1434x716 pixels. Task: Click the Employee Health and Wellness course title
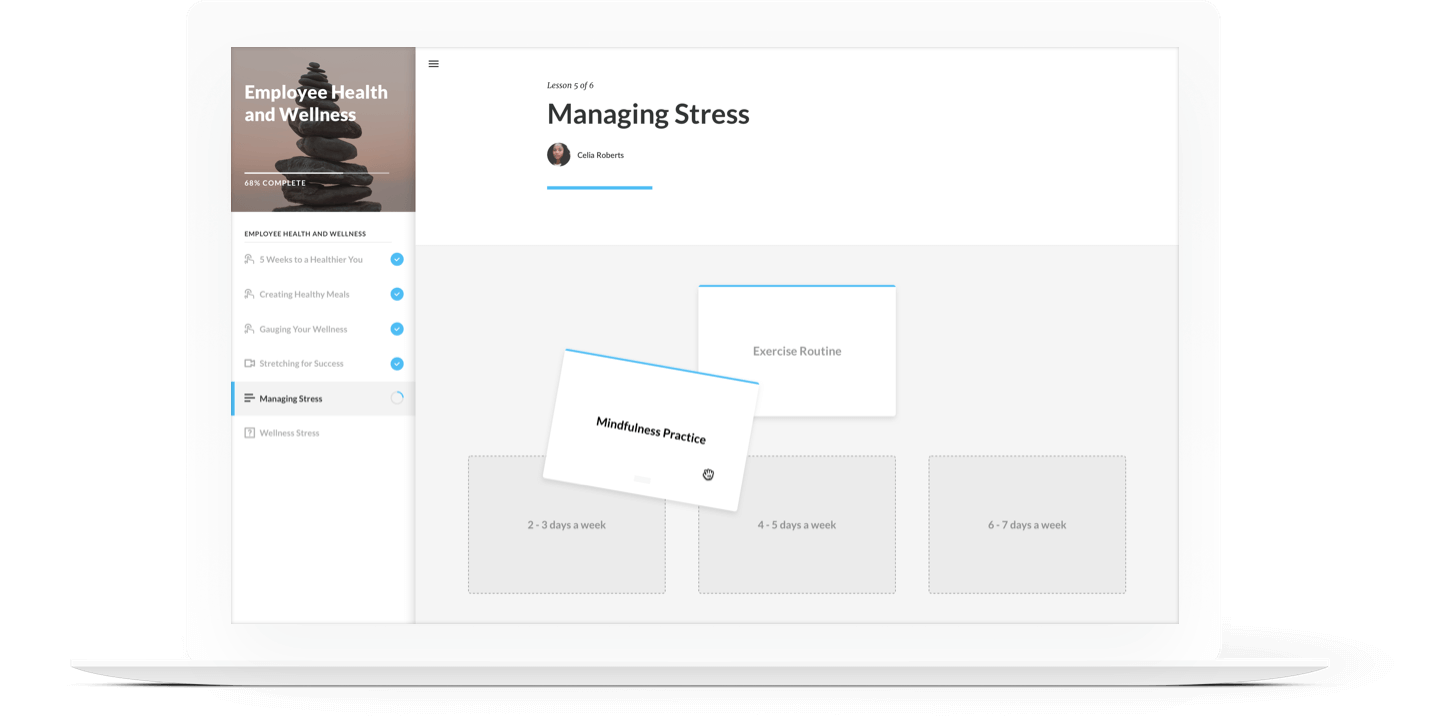[x=316, y=103]
